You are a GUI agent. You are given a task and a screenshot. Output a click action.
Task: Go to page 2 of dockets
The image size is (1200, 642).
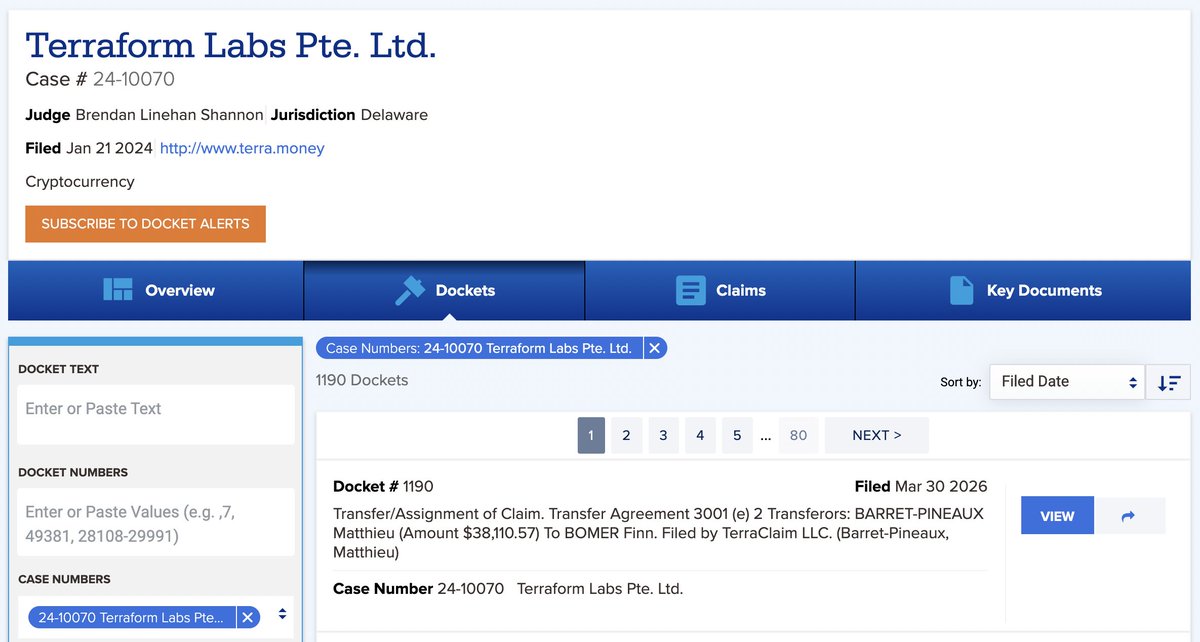(x=626, y=435)
